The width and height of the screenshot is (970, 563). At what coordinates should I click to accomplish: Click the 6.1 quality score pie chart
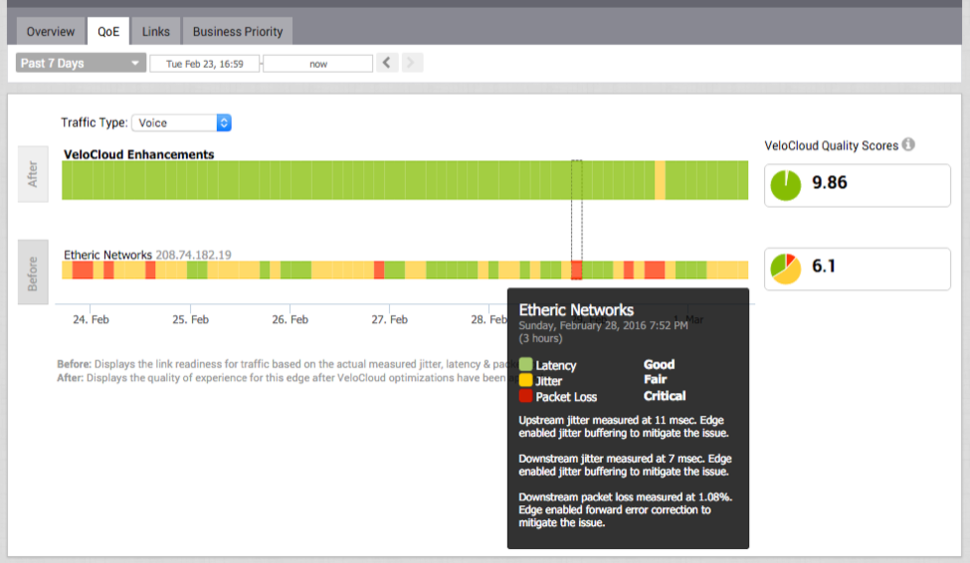pyautogui.click(x=786, y=269)
